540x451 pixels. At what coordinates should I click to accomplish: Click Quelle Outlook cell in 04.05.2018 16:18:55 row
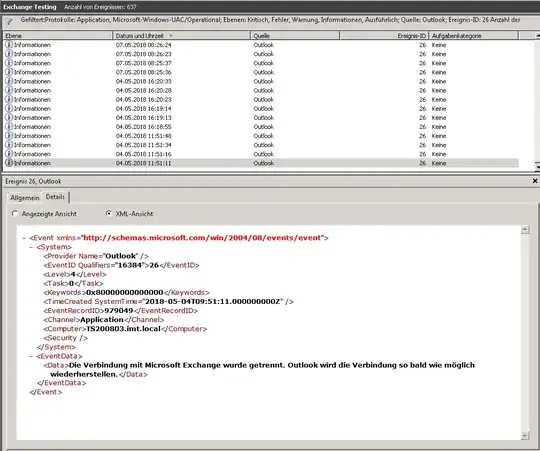263,127
